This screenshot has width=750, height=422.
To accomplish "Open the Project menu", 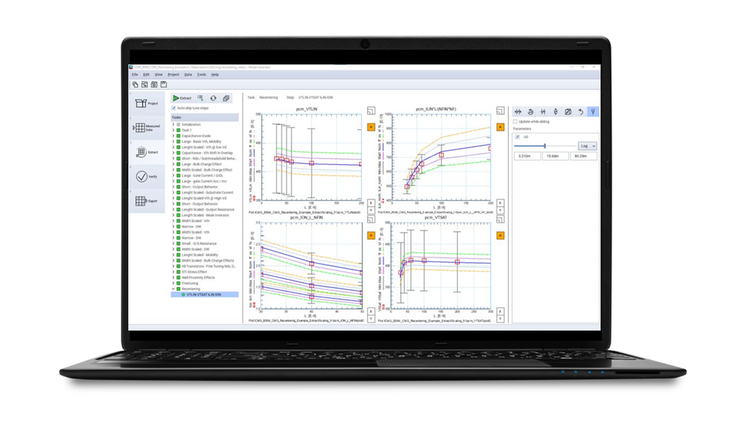I will click(x=173, y=75).
